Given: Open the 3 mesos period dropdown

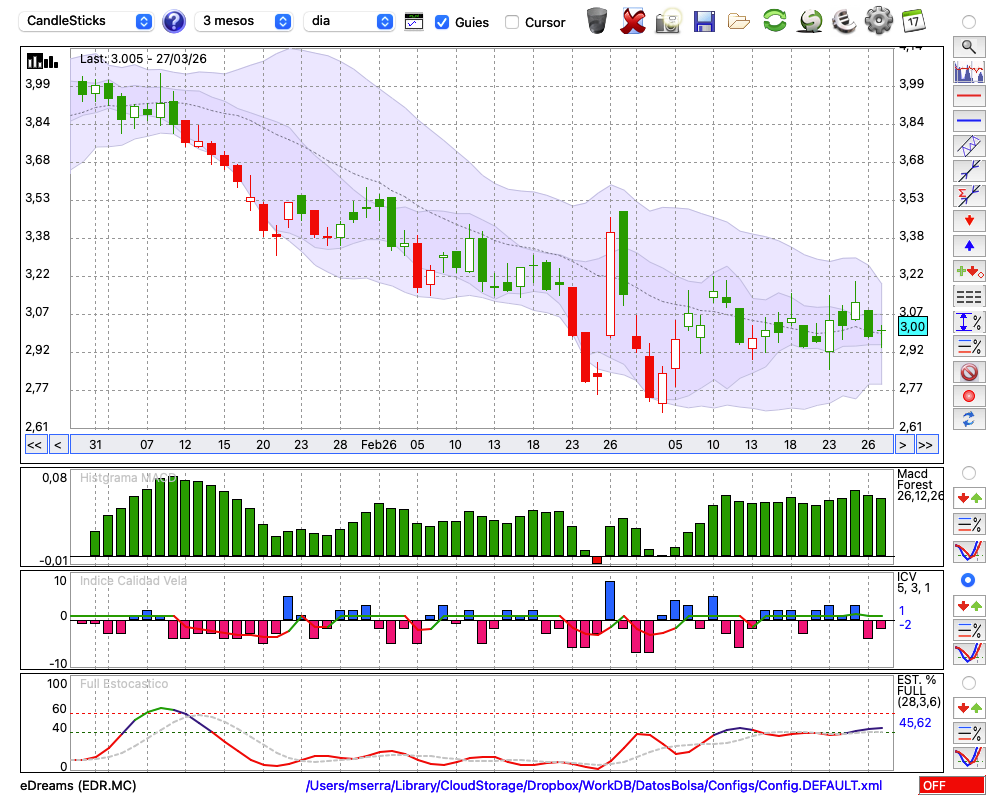Looking at the screenshot, I should 245,21.
